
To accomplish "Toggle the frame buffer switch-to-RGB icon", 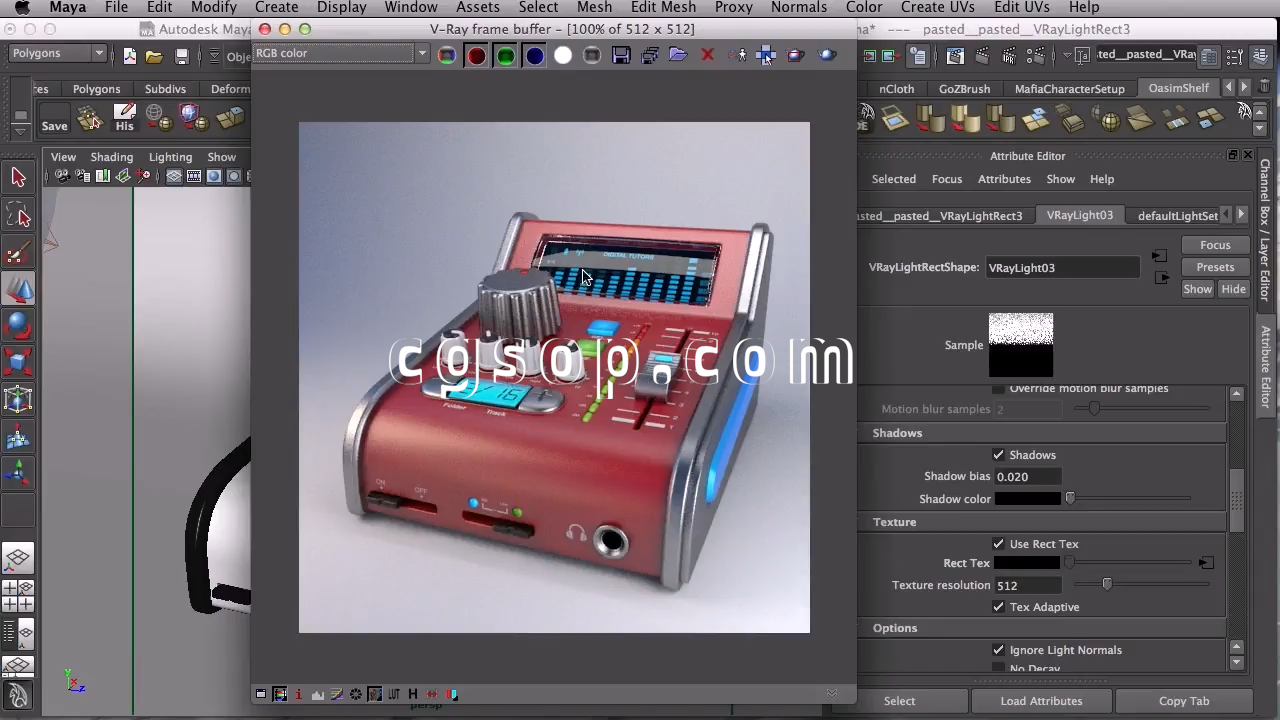I will click(x=447, y=55).
